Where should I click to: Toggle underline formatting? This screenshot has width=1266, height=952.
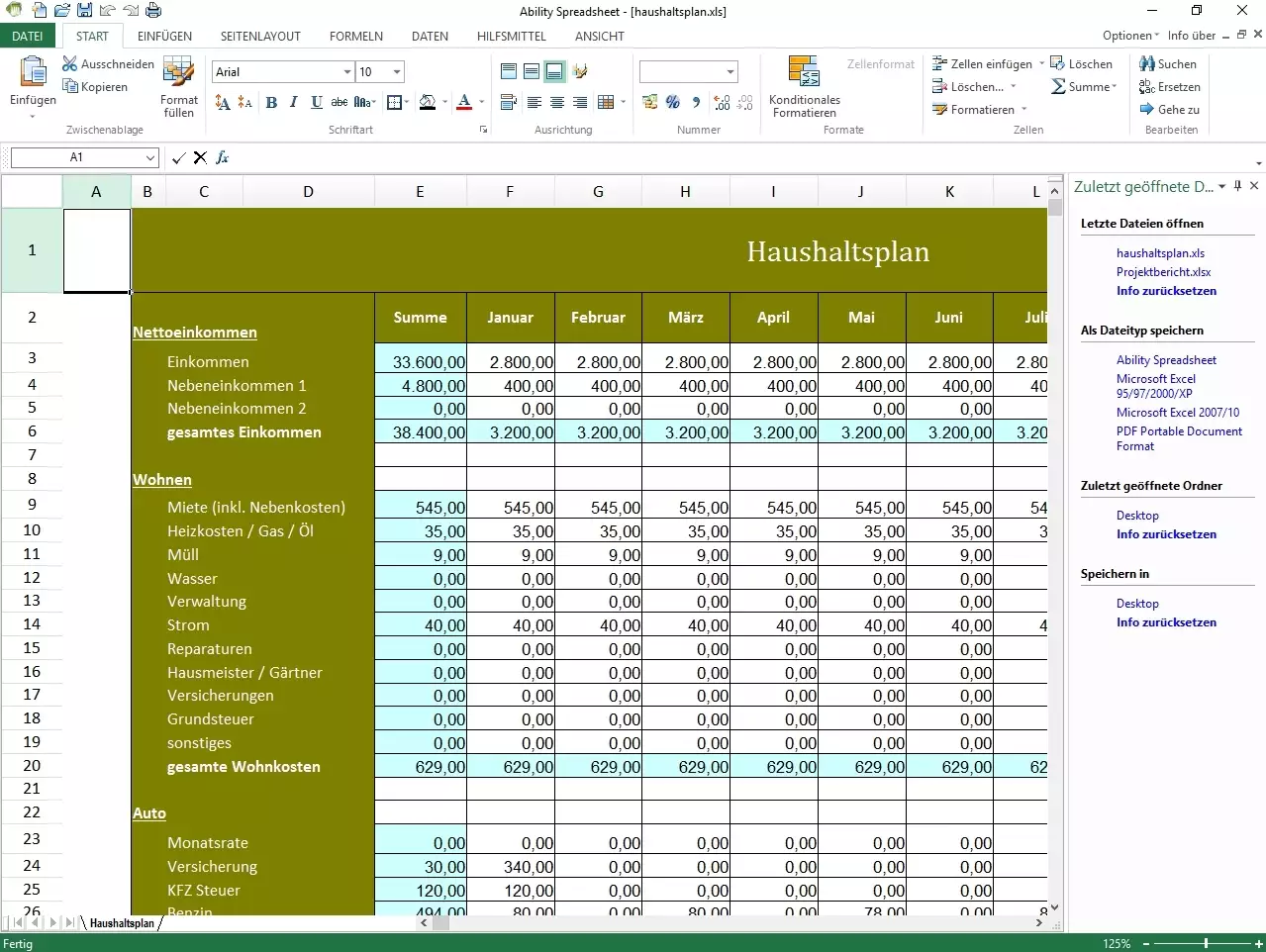tap(317, 102)
